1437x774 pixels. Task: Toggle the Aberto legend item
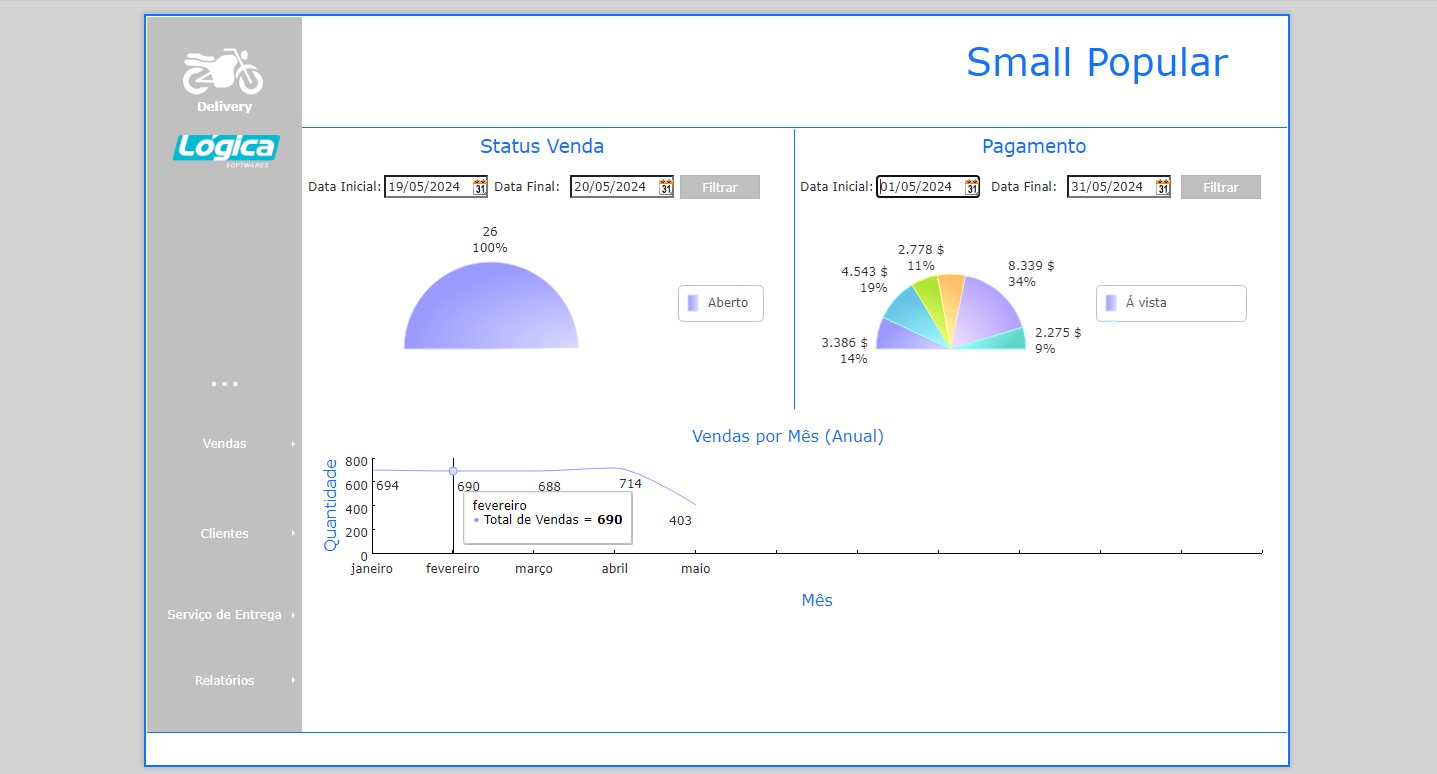click(720, 303)
